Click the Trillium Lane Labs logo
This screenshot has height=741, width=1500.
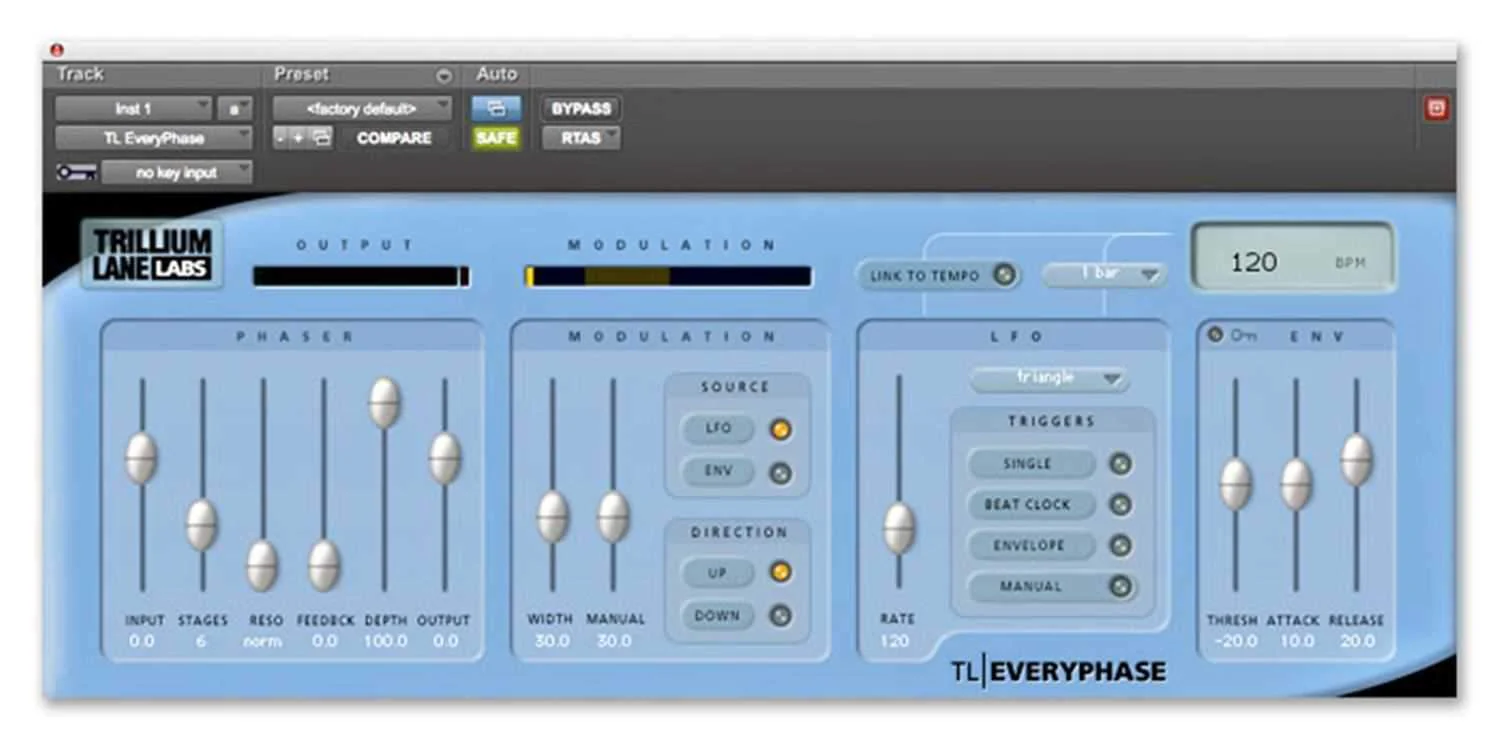coord(153,254)
